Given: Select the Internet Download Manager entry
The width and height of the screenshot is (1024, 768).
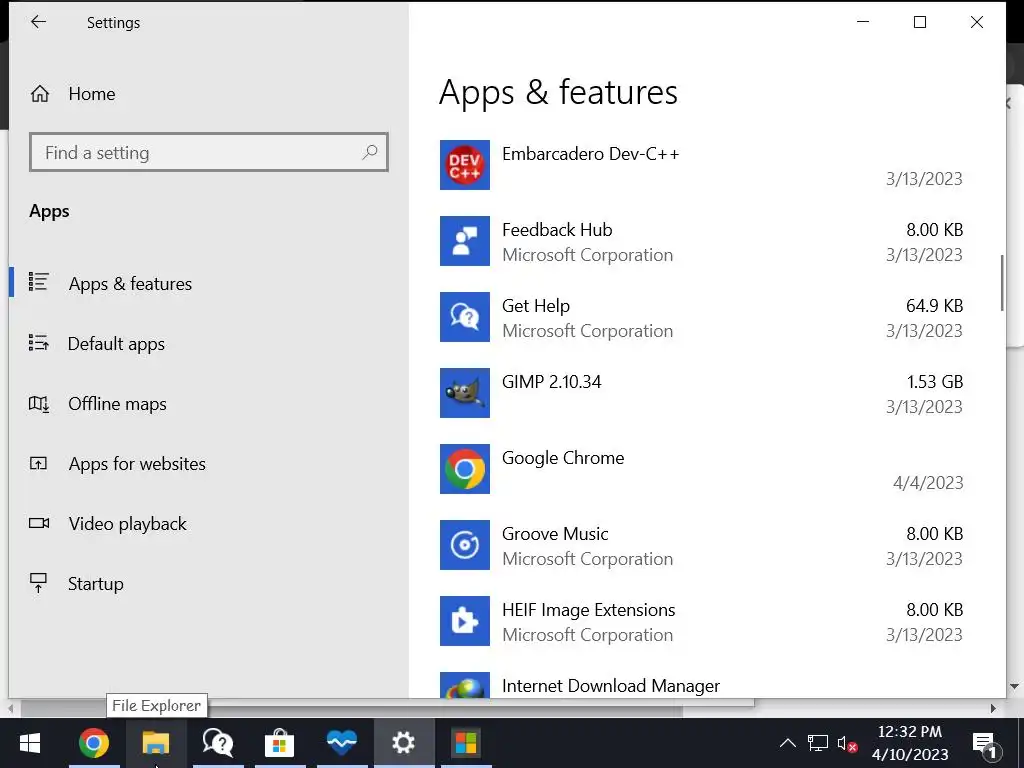Looking at the screenshot, I should (701, 685).
